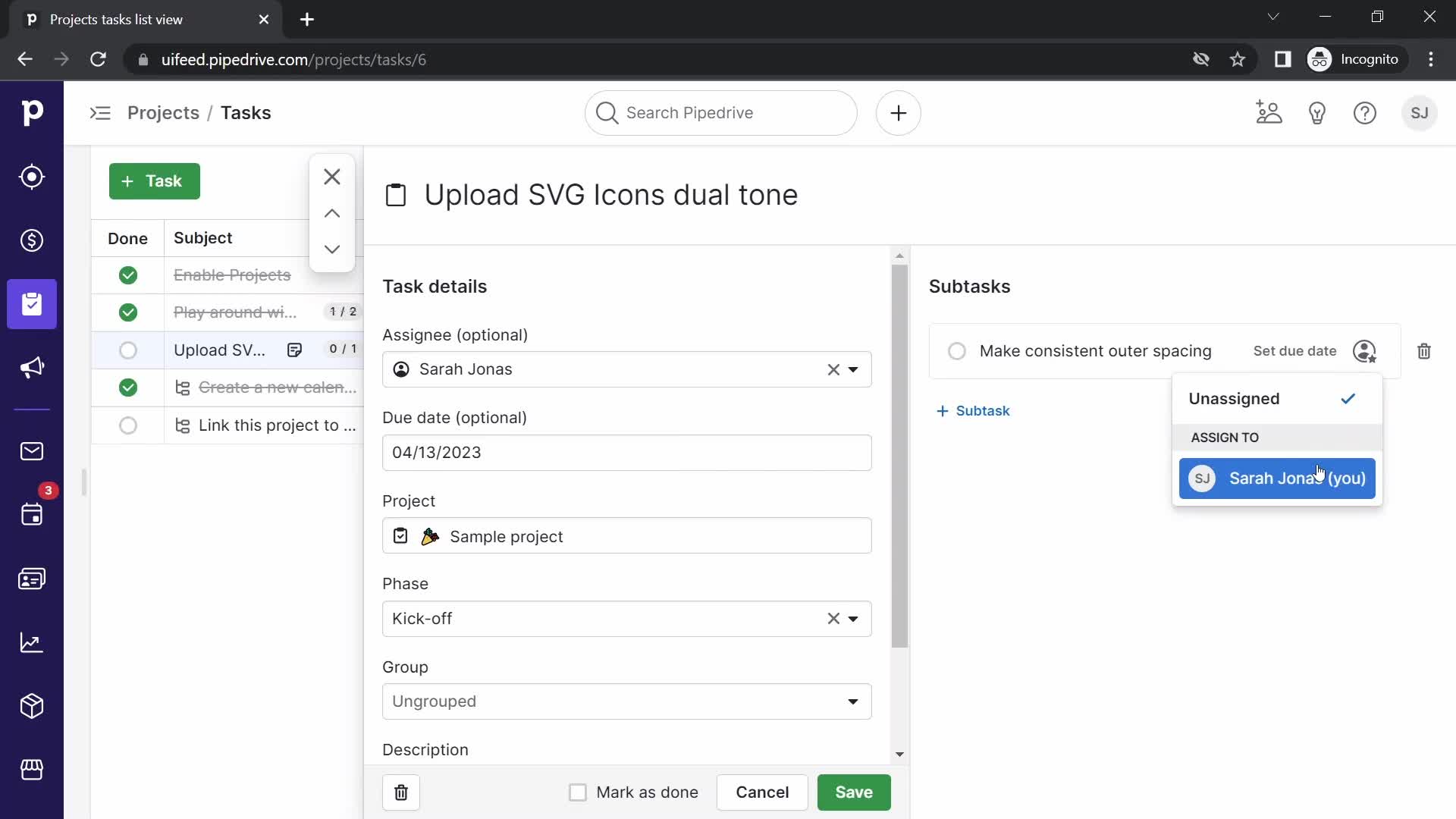The image size is (1456, 819).
Task: Click the assign person icon on subtask
Action: [x=1365, y=350]
